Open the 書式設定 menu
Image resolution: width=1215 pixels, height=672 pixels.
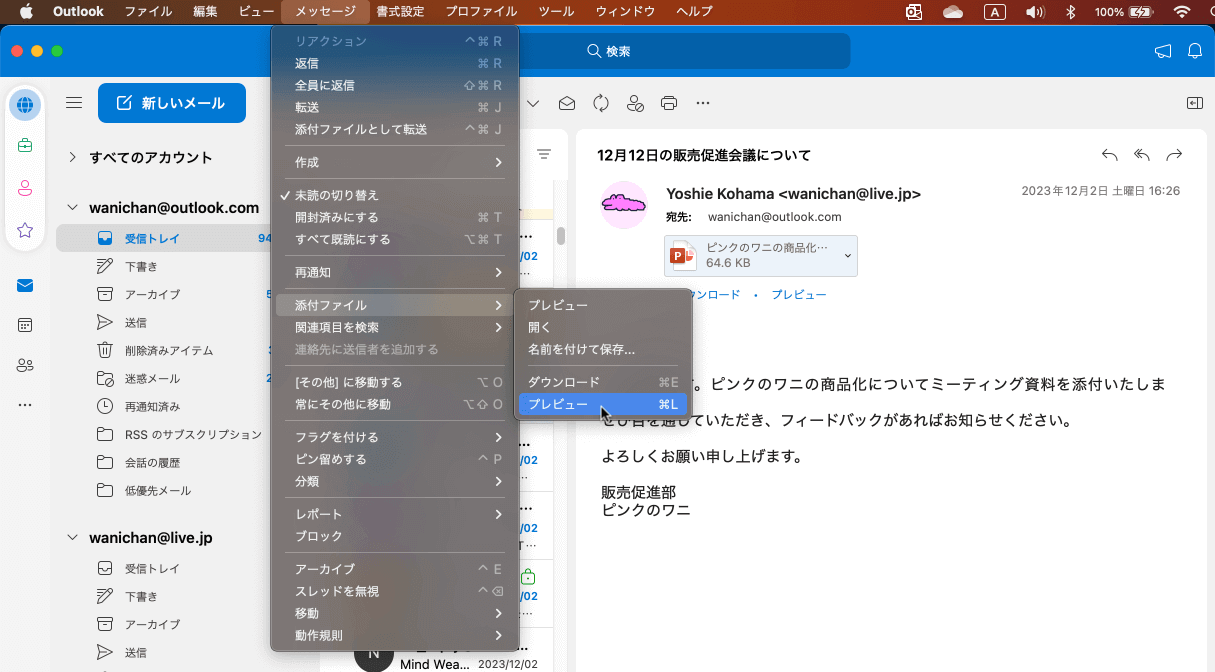pos(400,12)
